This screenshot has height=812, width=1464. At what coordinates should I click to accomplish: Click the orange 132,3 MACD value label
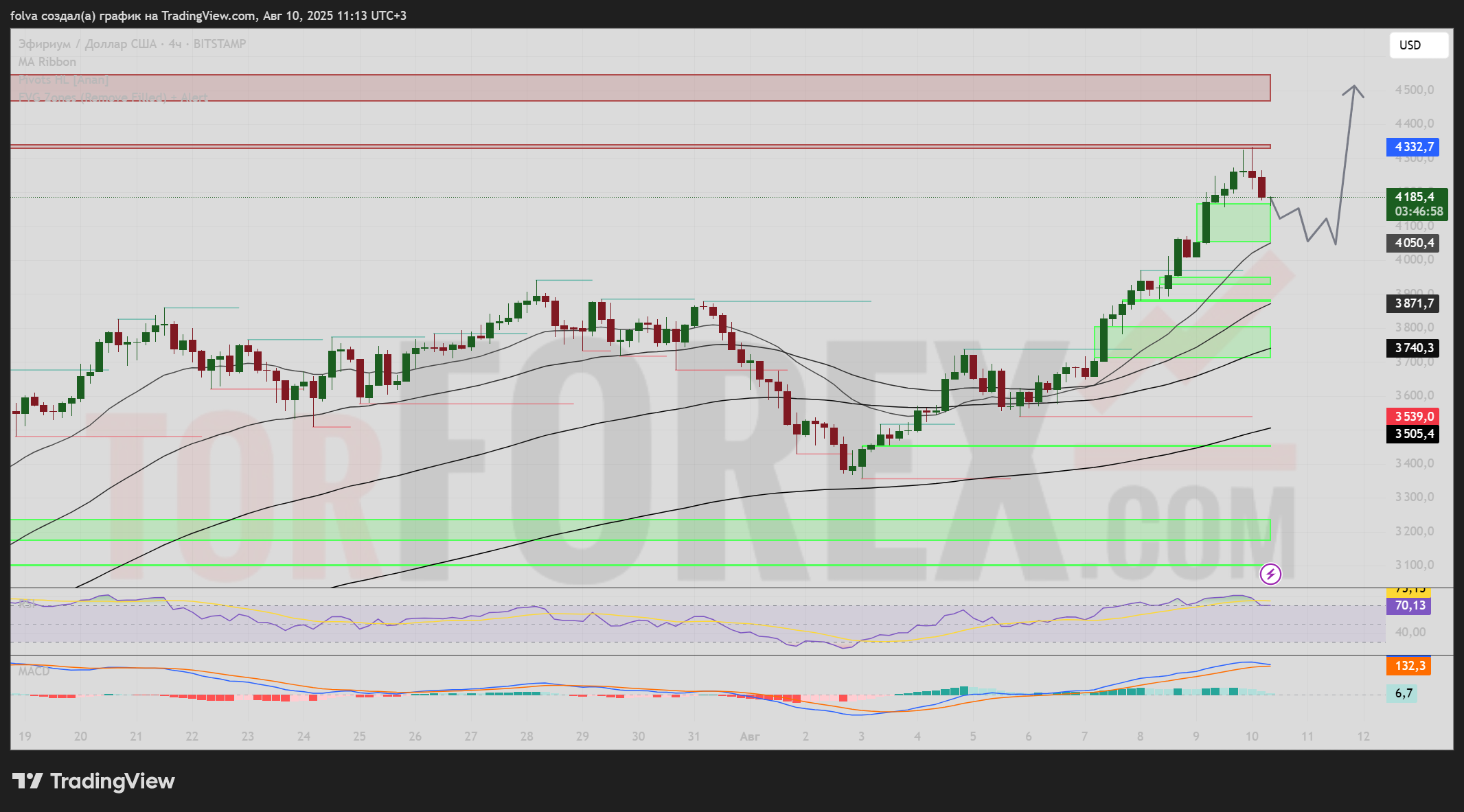coord(1408,666)
